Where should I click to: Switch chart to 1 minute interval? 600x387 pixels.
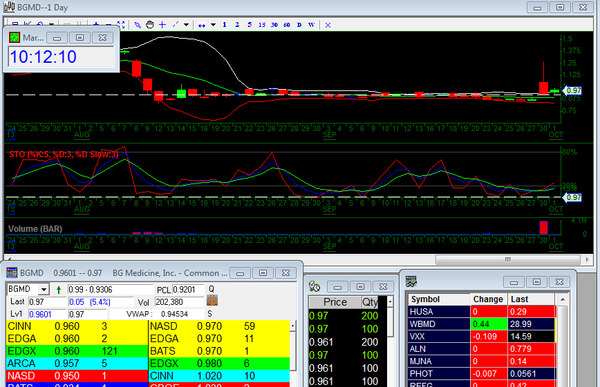point(225,25)
